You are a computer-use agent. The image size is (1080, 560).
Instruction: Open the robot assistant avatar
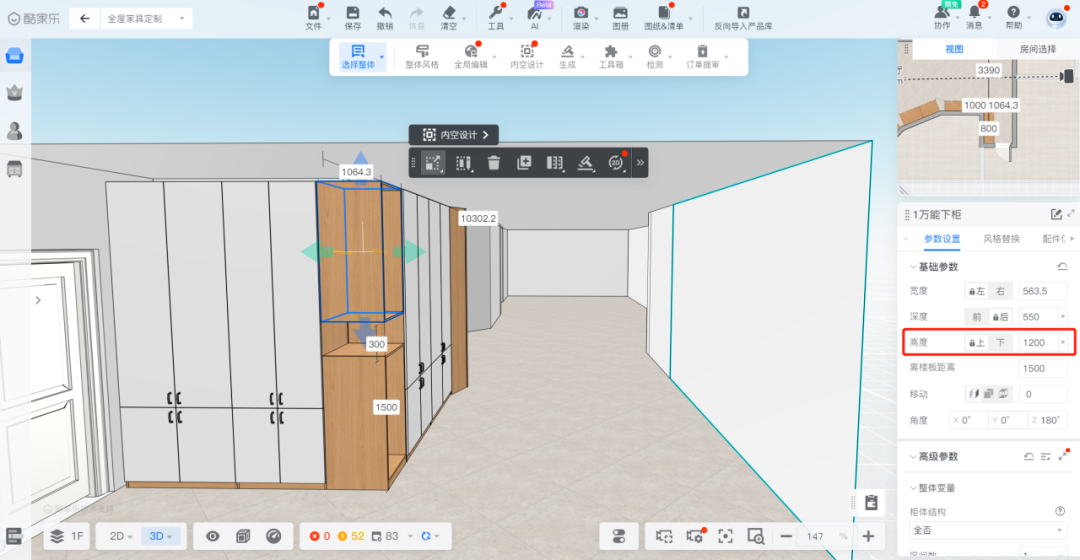(x=1056, y=18)
